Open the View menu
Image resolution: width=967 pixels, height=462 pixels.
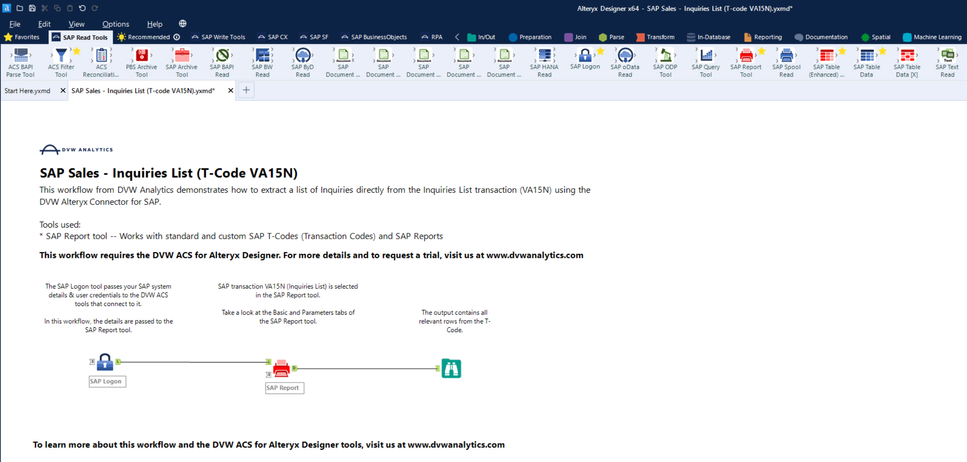coord(76,24)
